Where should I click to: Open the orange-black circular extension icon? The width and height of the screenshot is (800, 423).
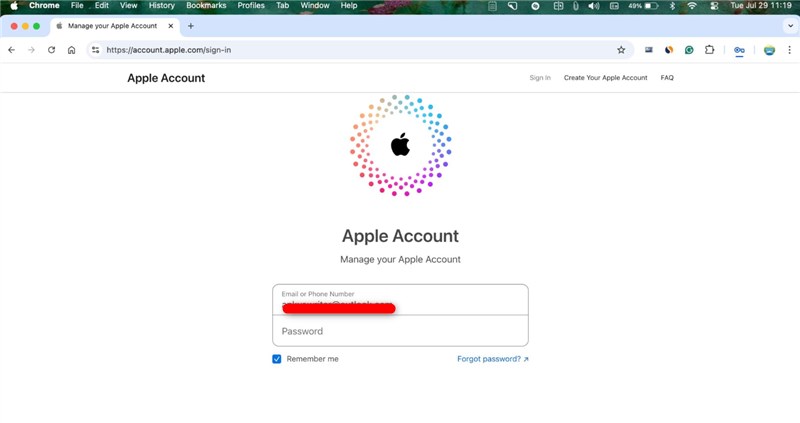(669, 50)
